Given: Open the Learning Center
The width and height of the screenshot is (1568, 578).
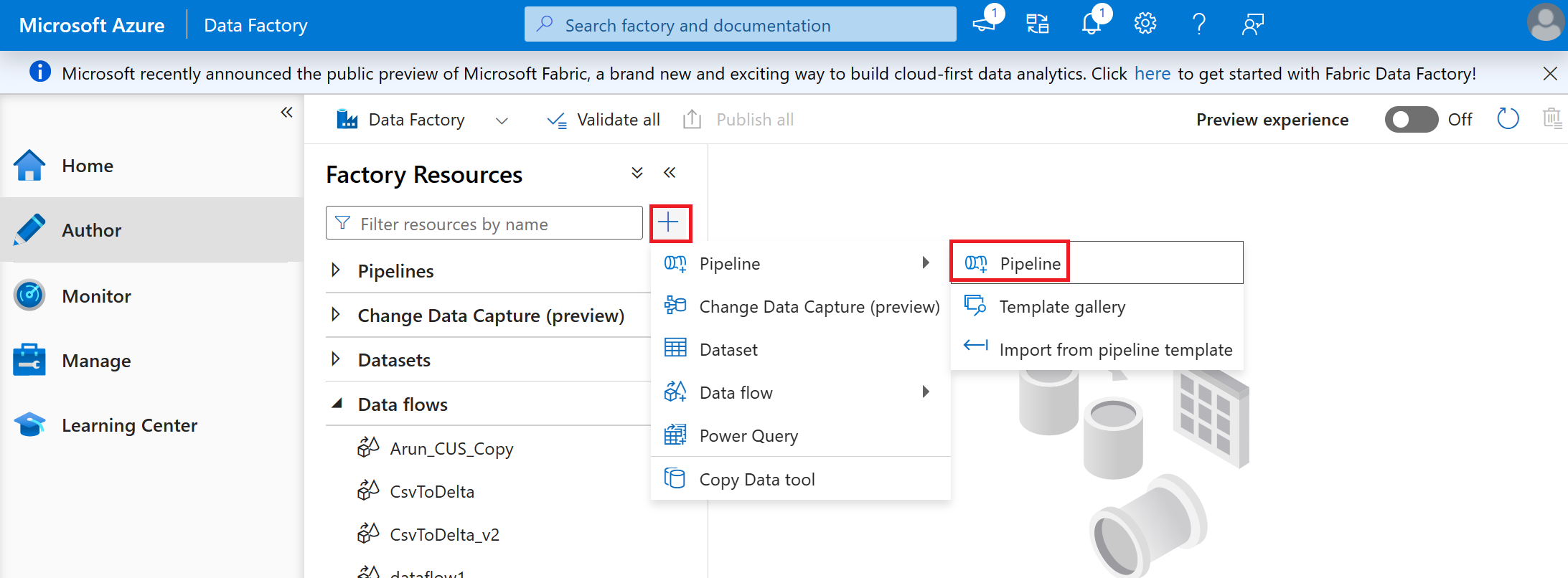Looking at the screenshot, I should (x=151, y=425).
